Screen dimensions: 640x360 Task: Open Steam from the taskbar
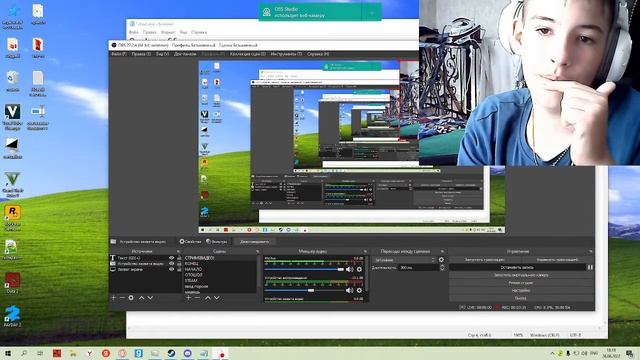click(x=171, y=353)
